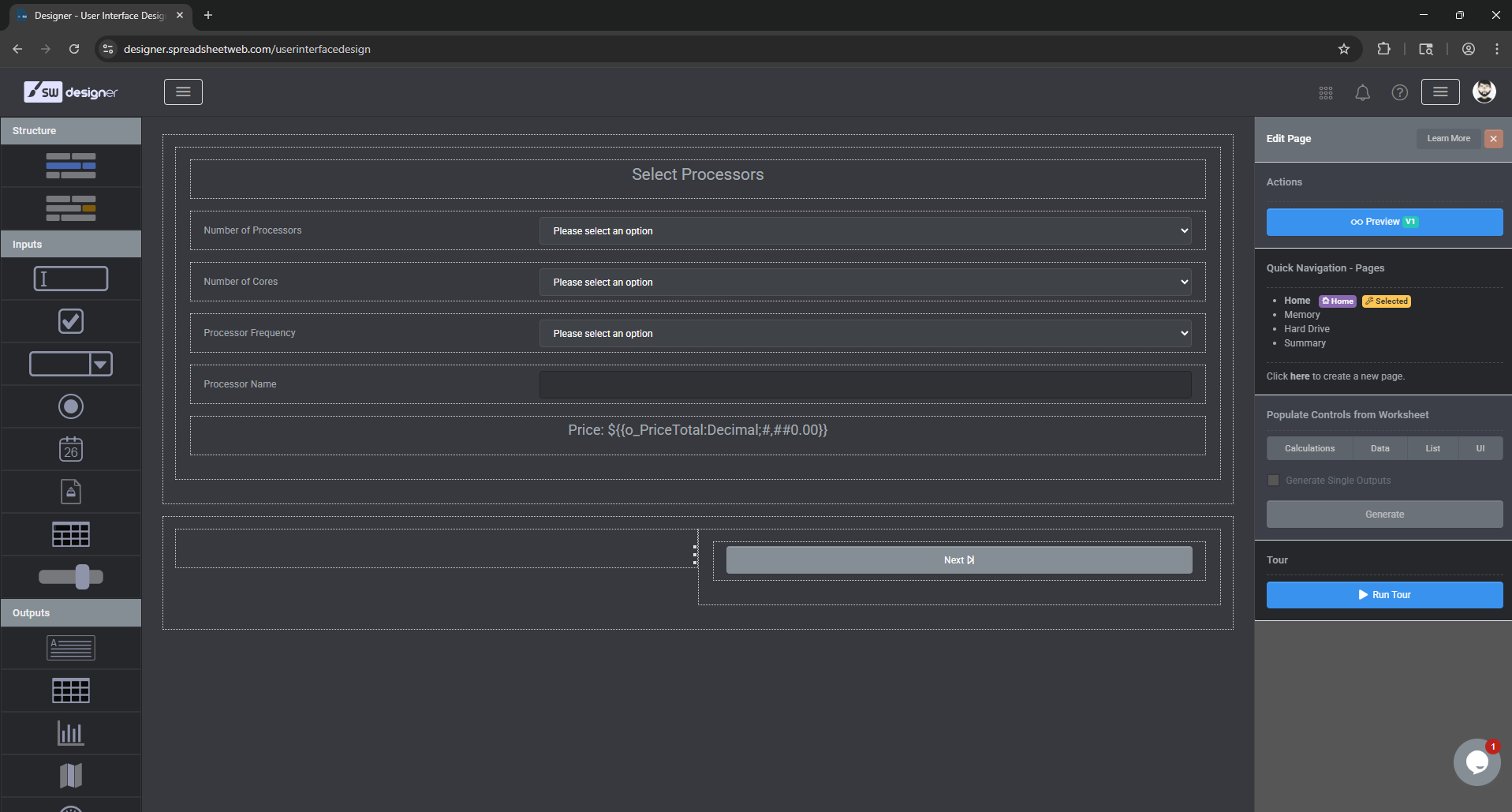Add a Checkbox input control
The width and height of the screenshot is (1512, 812).
click(70, 320)
